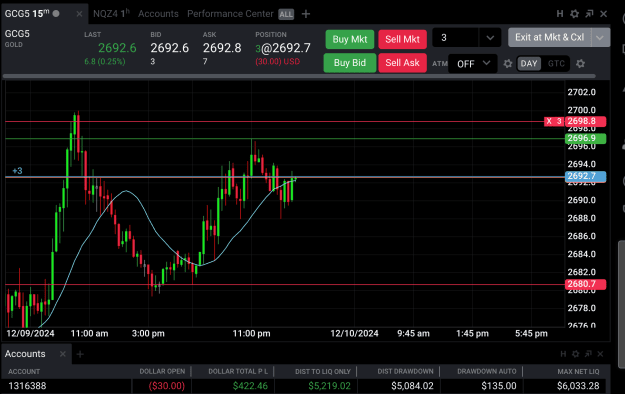The image size is (625, 394).
Task: Select the Accounts panel tab at bottom
Action: point(25,354)
